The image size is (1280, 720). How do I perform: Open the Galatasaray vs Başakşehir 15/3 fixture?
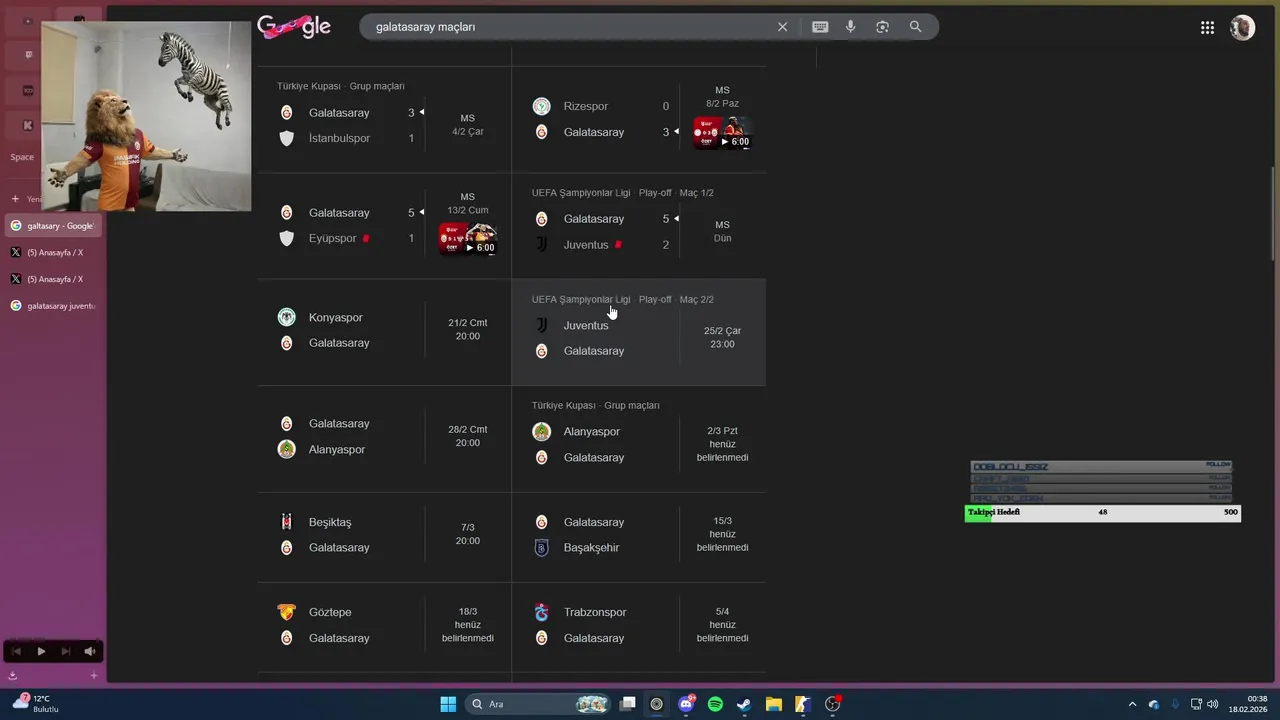[639, 536]
